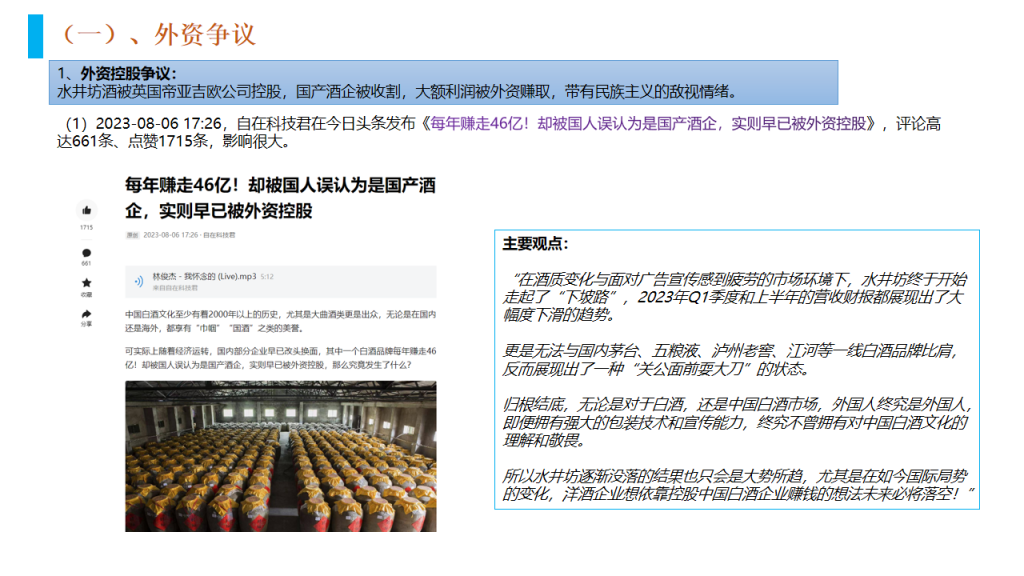Play audio using the blue speaker icon
This screenshot has height=576, width=1024.
pos(136,281)
